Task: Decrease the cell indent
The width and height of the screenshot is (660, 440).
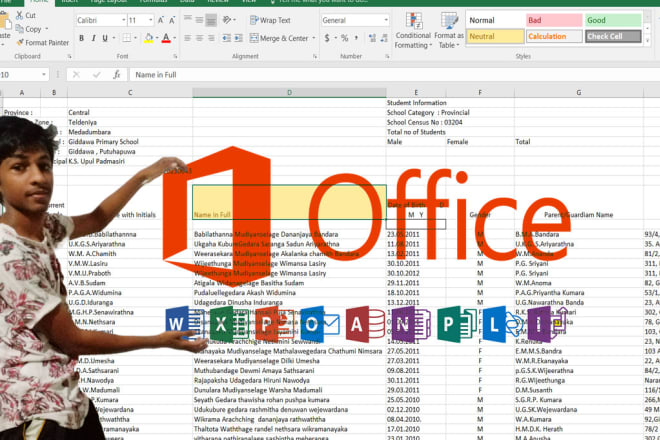Action: 227,38
